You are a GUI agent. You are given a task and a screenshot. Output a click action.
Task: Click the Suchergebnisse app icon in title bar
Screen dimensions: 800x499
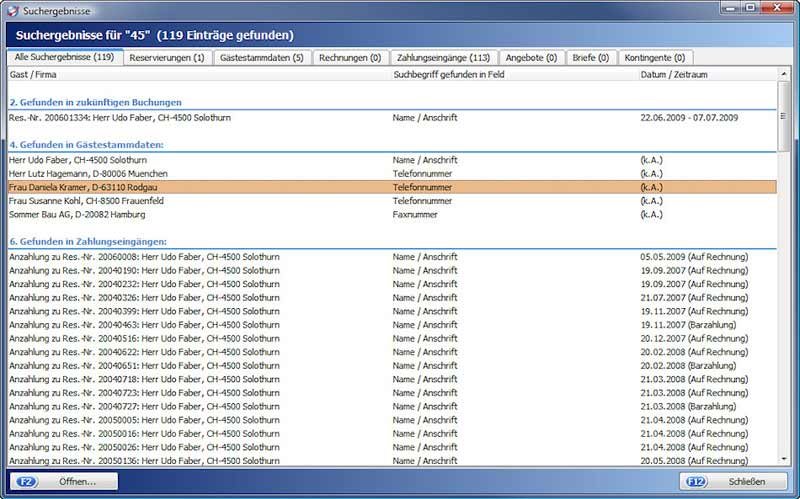tap(13, 10)
